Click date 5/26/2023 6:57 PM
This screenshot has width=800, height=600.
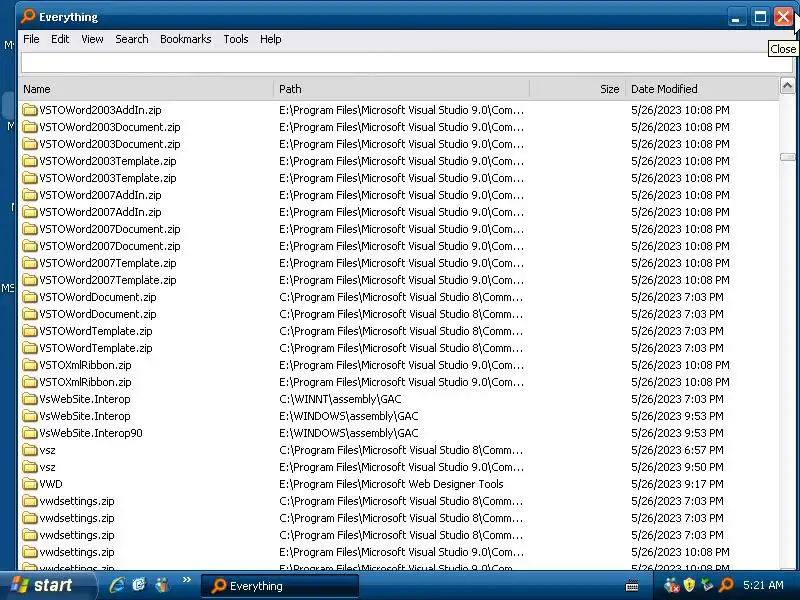click(x=677, y=450)
